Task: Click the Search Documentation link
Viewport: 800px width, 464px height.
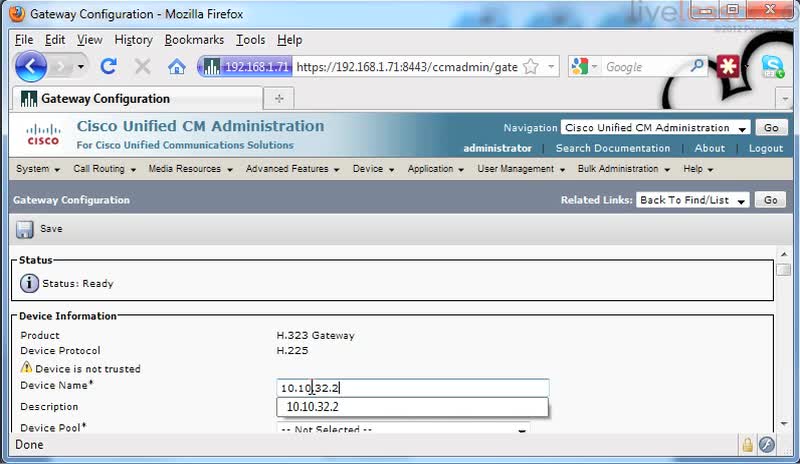Action: coord(613,148)
